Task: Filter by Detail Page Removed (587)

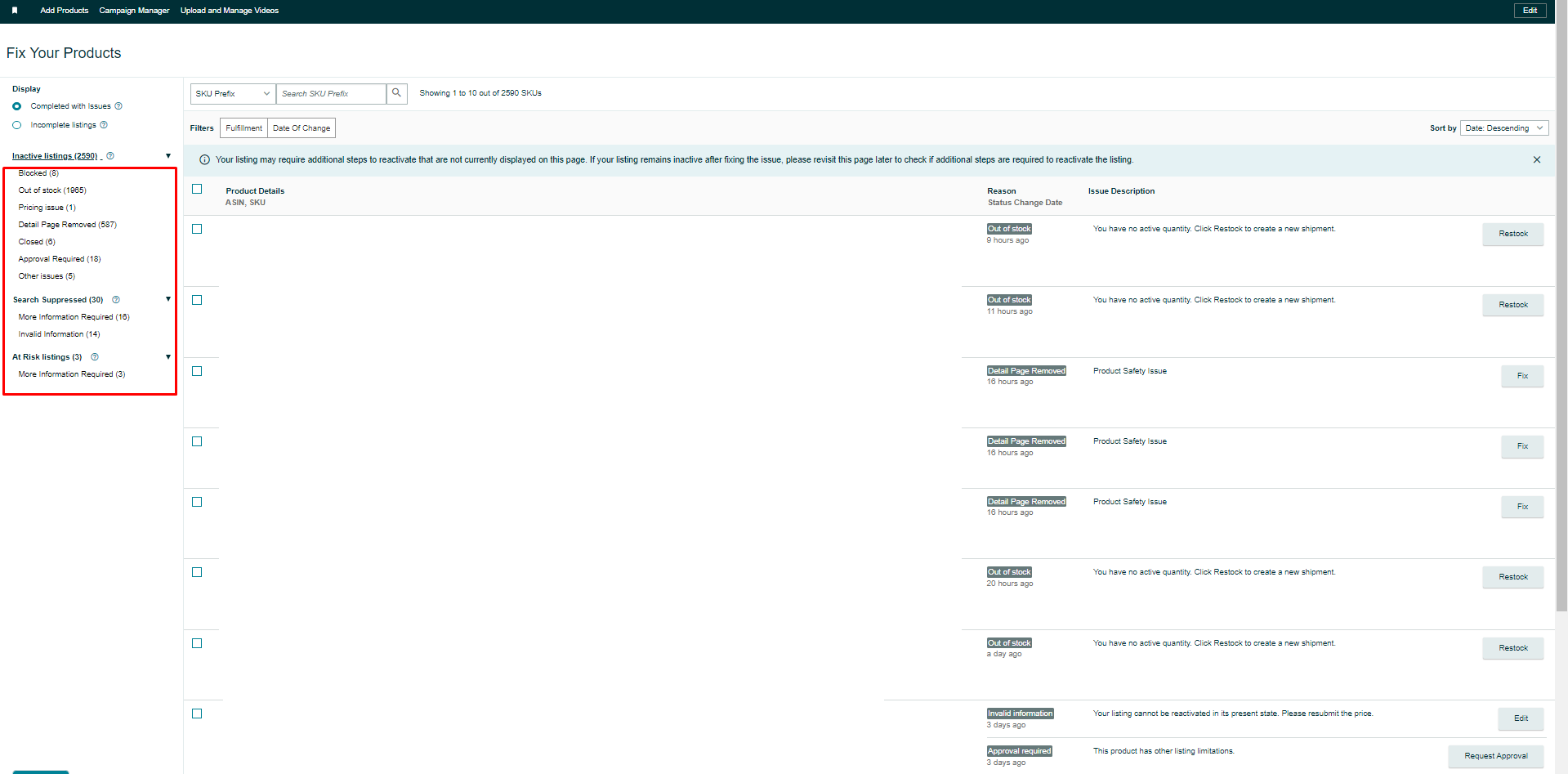Action: pos(68,225)
